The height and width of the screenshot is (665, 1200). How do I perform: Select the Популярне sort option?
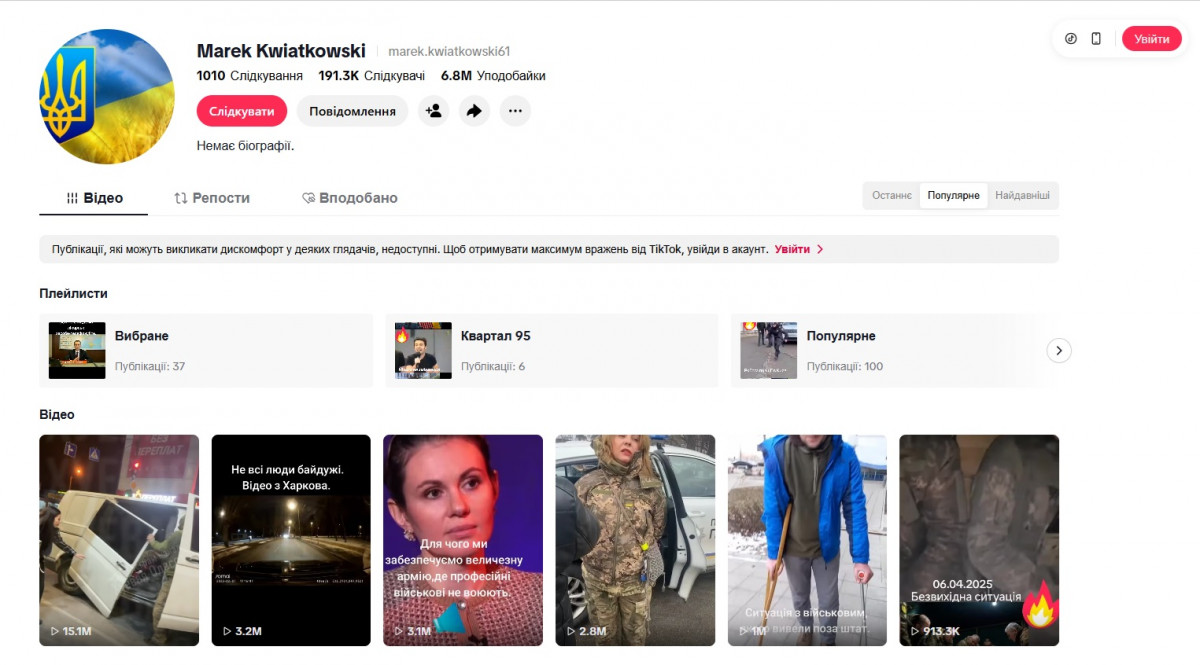click(x=953, y=195)
